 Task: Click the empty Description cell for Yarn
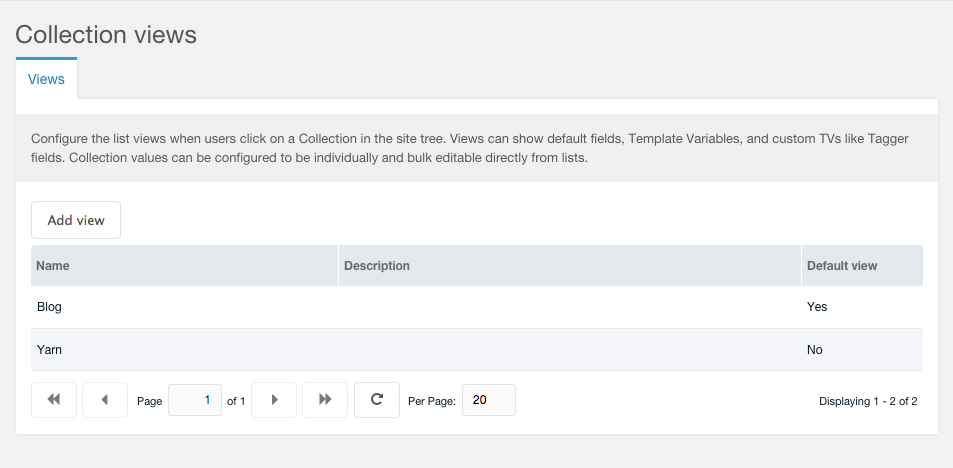570,350
